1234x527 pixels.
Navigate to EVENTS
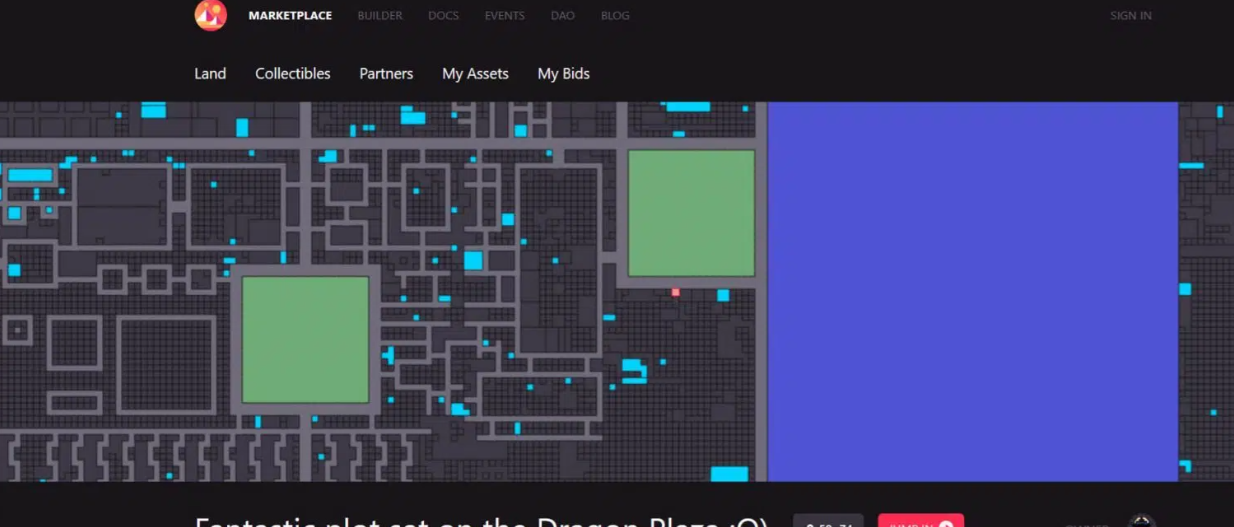coord(505,16)
